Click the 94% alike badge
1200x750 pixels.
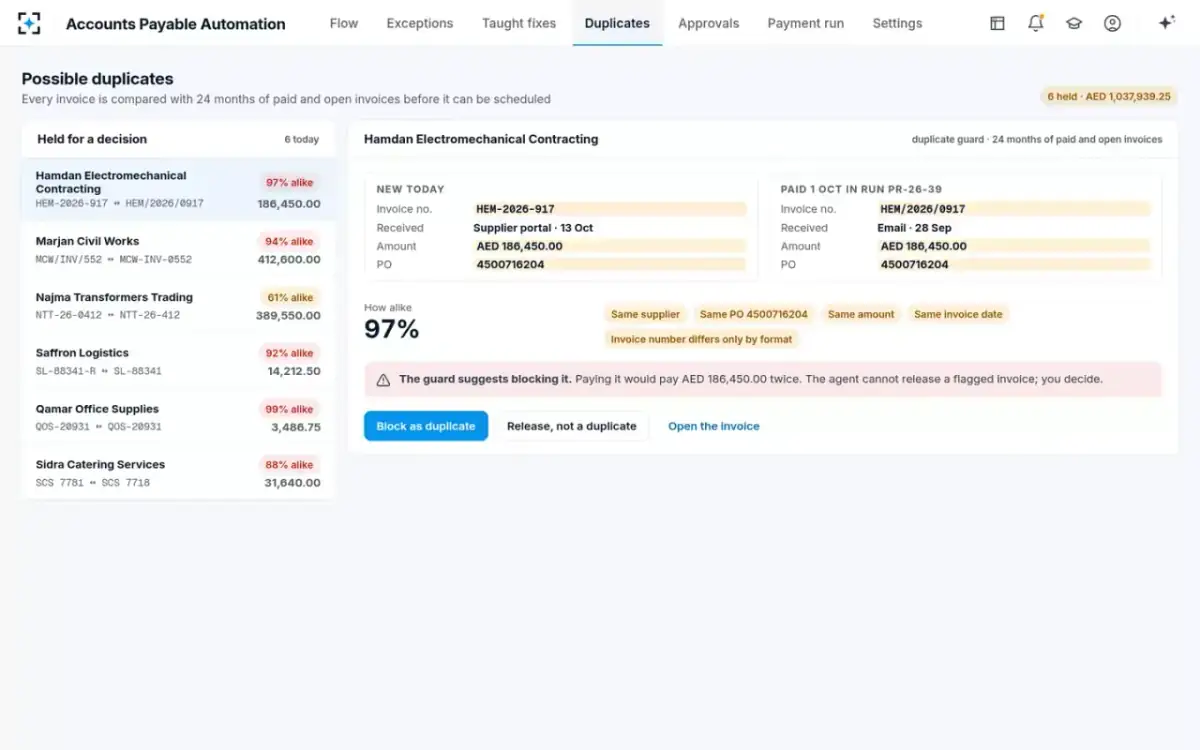(x=290, y=241)
